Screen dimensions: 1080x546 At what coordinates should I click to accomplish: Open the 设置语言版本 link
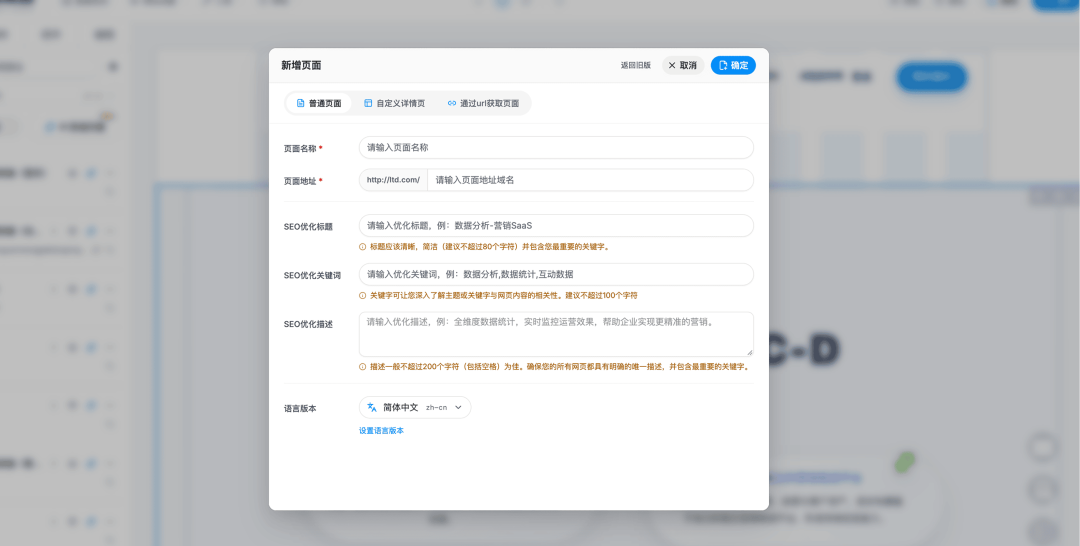[x=381, y=431]
